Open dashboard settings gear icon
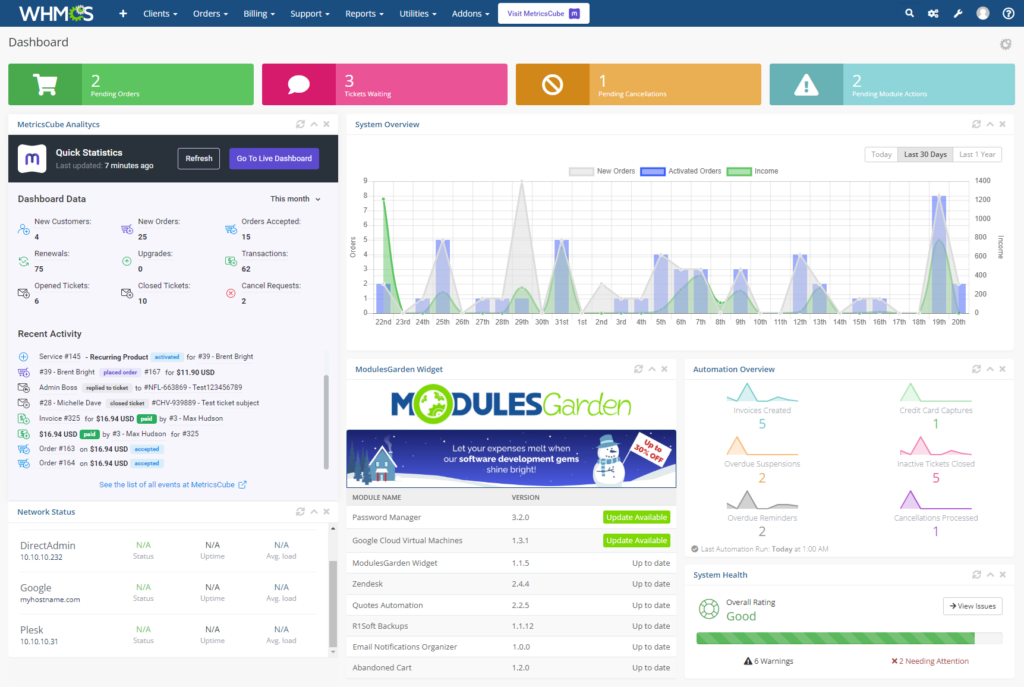This screenshot has width=1024, height=687. tap(1005, 44)
